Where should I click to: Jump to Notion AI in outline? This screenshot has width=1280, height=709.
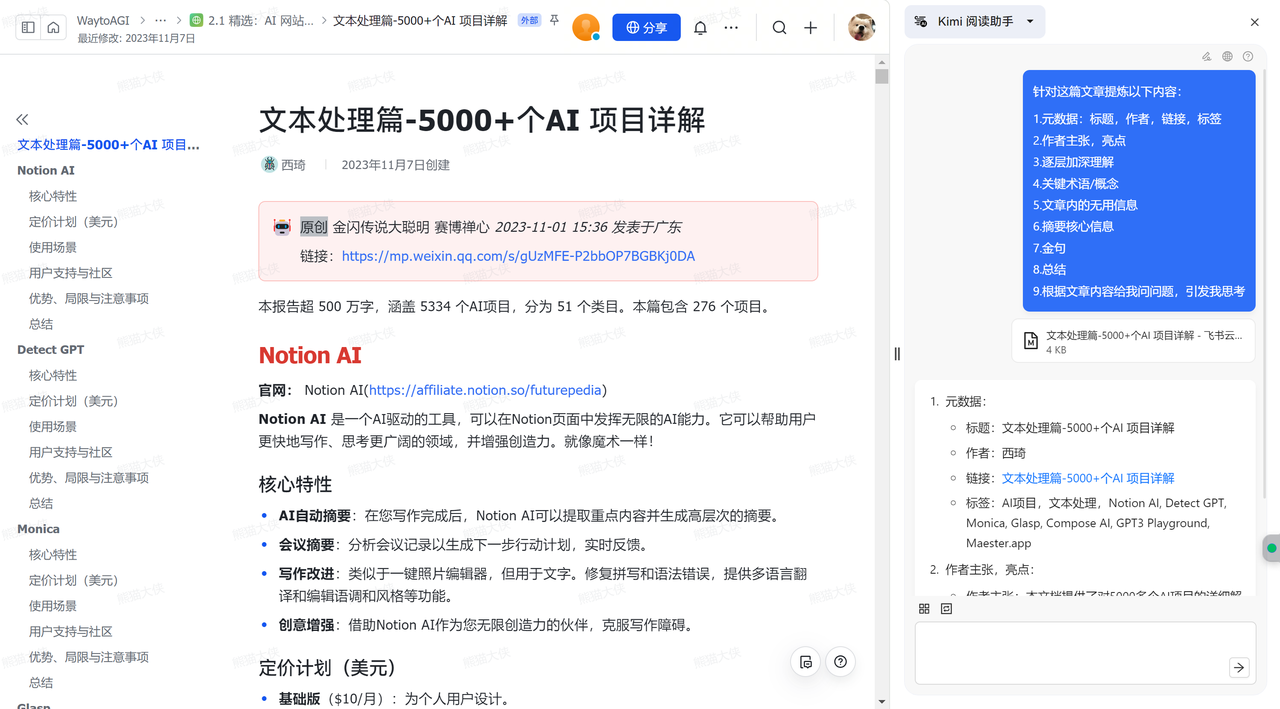46,171
